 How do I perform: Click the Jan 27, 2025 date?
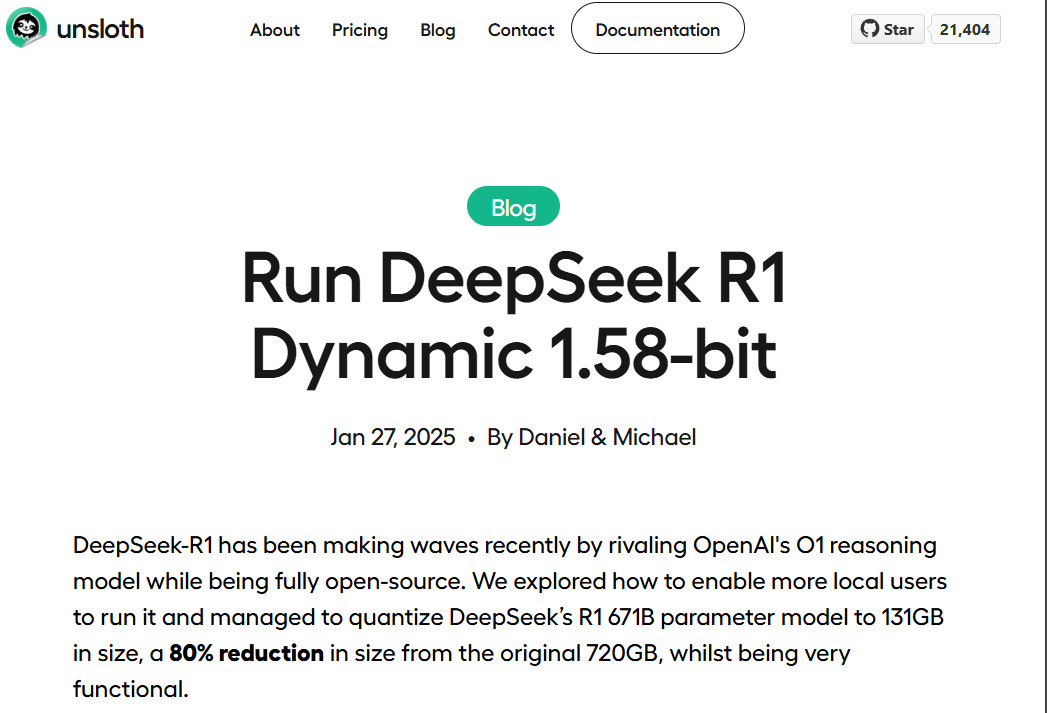pos(393,437)
